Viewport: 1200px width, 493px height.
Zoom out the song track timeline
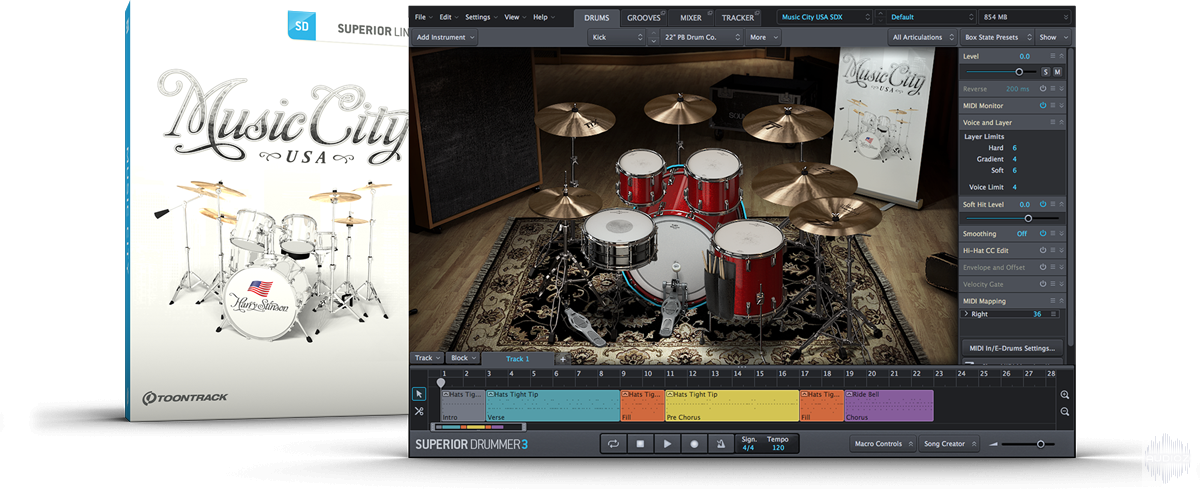coord(1065,411)
